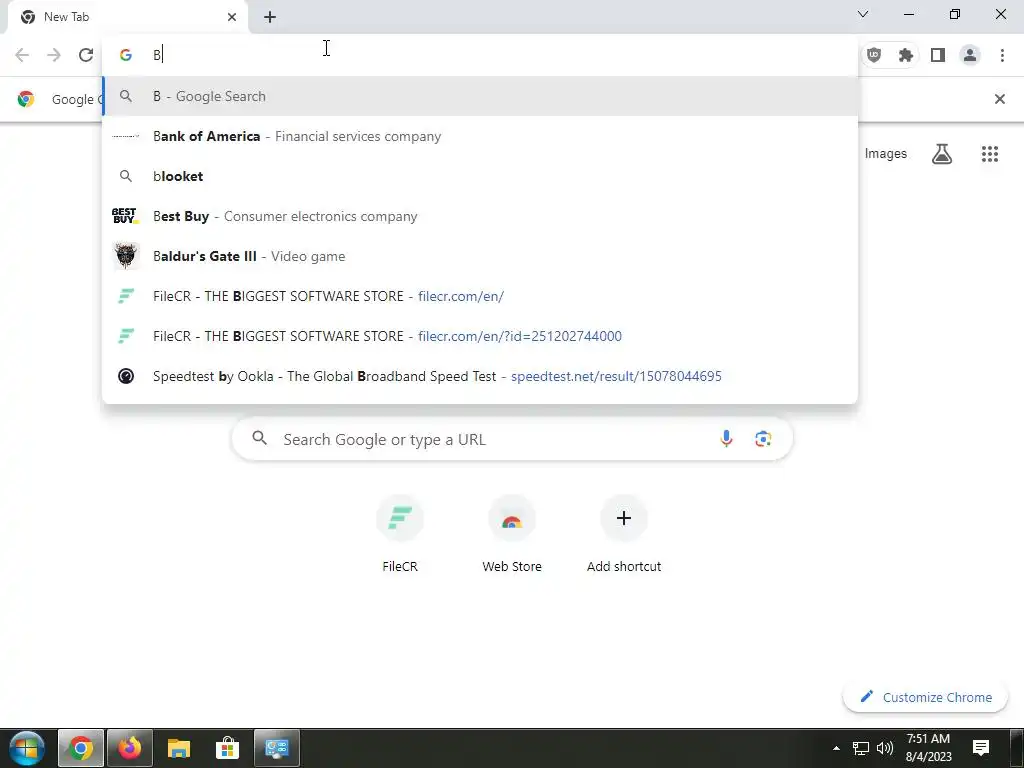Screen dimensions: 1024x768
Task: Open the filecr.com/en/ suggestion
Action: pyautogui.click(x=481, y=296)
